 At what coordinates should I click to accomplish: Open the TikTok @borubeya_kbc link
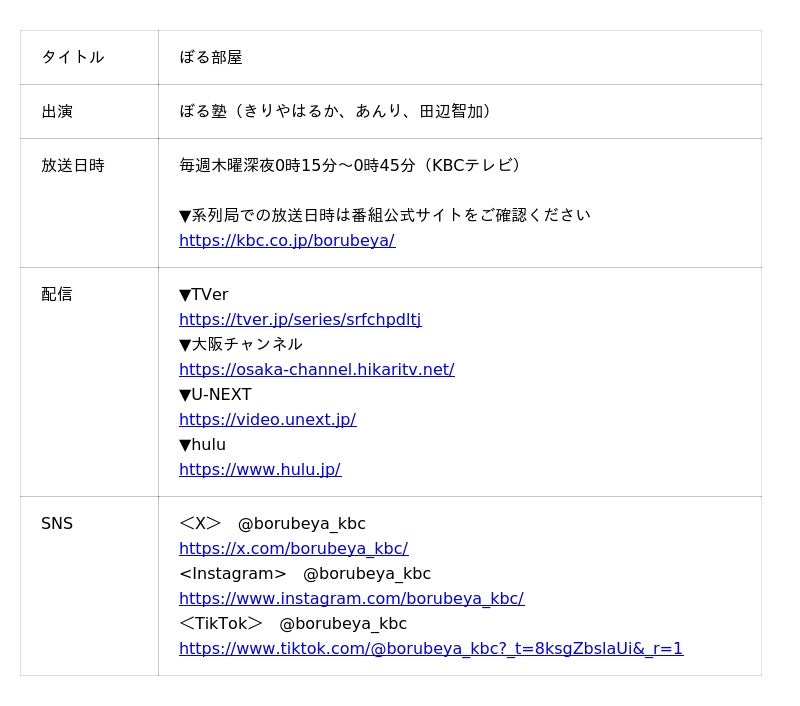(x=430, y=648)
